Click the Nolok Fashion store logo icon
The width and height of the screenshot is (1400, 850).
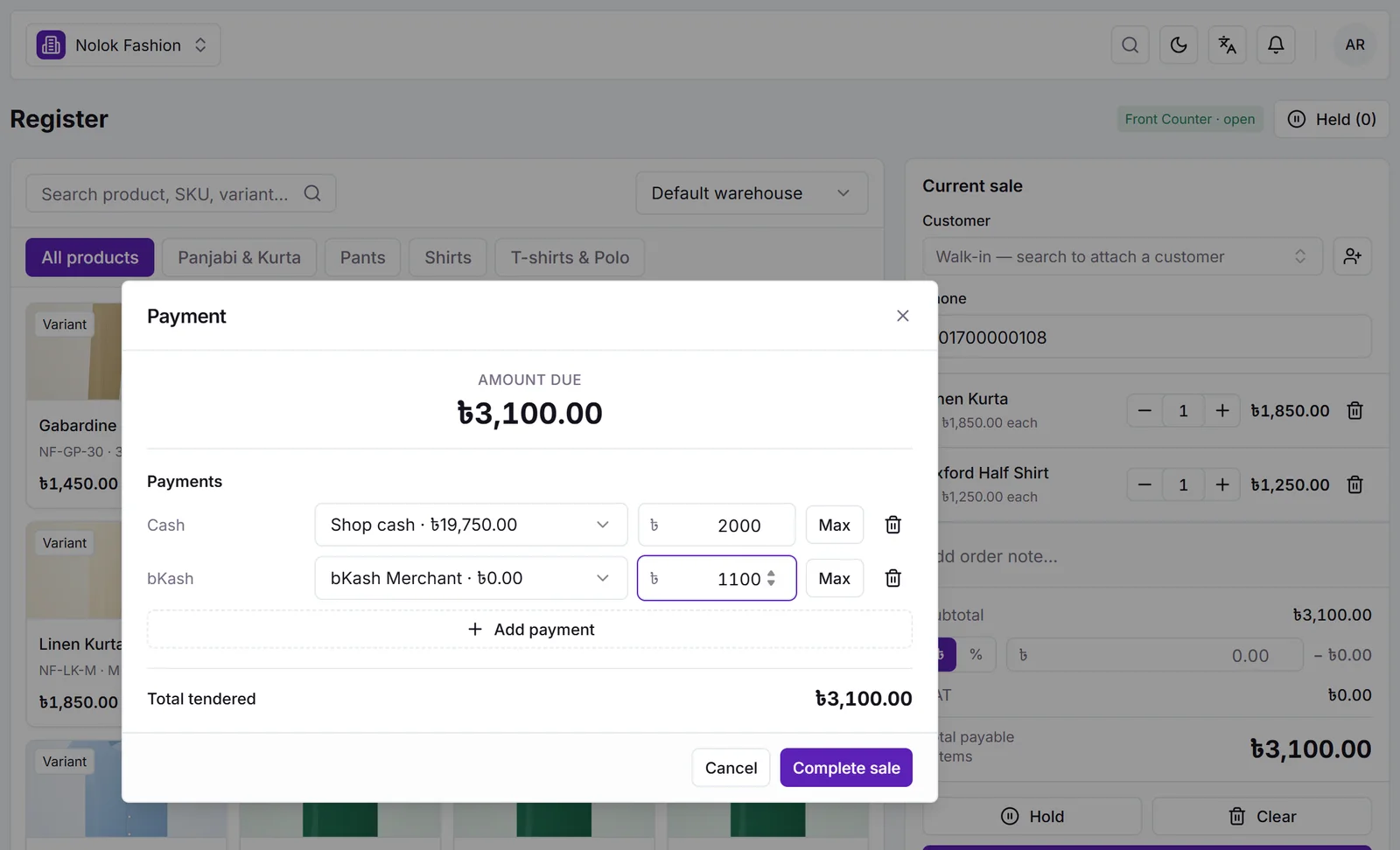tap(51, 45)
